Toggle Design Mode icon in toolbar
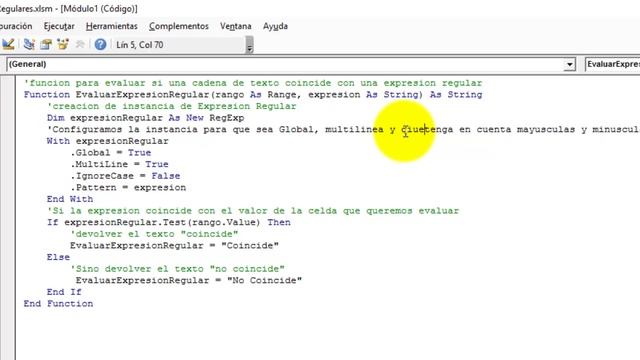This screenshot has height=360, width=640. 8,44
